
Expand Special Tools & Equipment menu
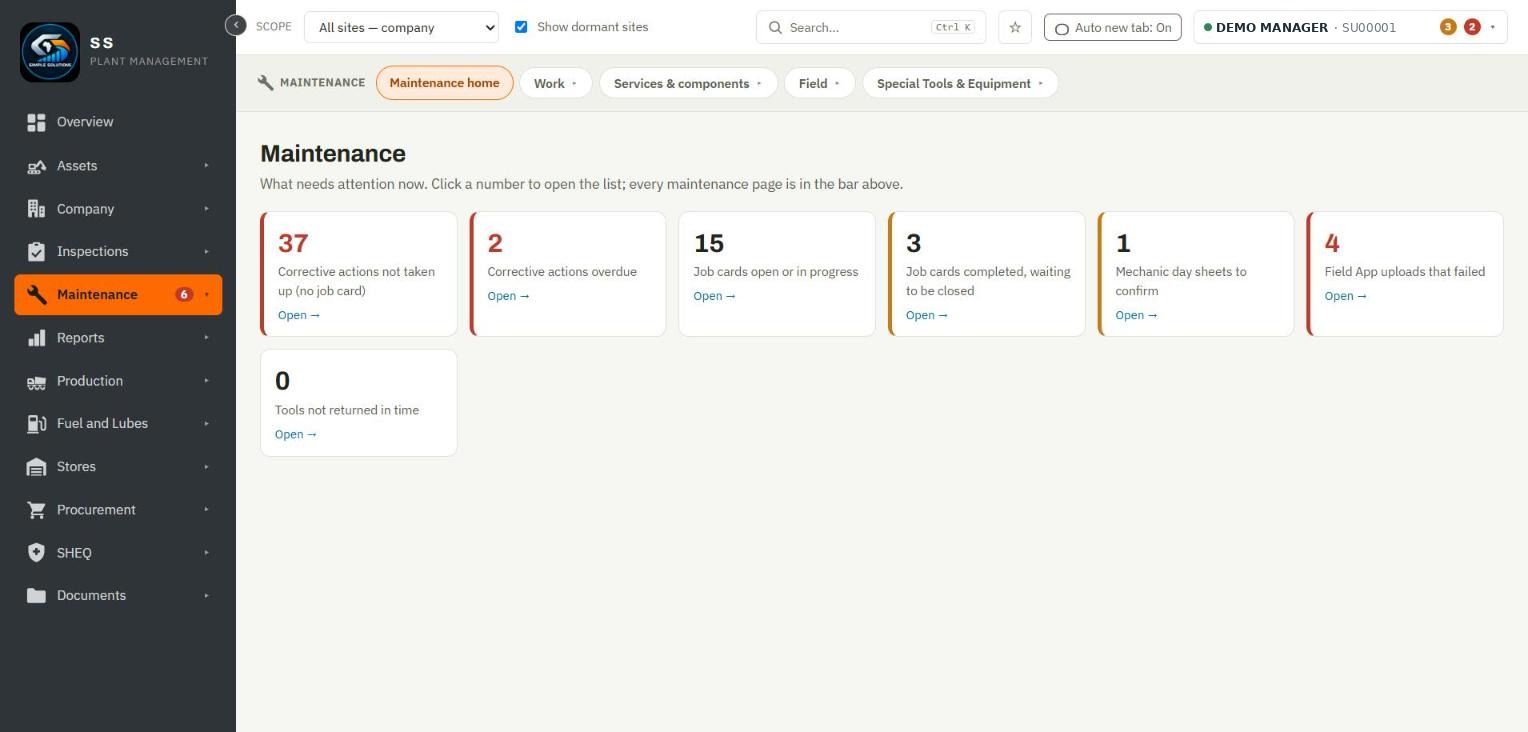(960, 83)
